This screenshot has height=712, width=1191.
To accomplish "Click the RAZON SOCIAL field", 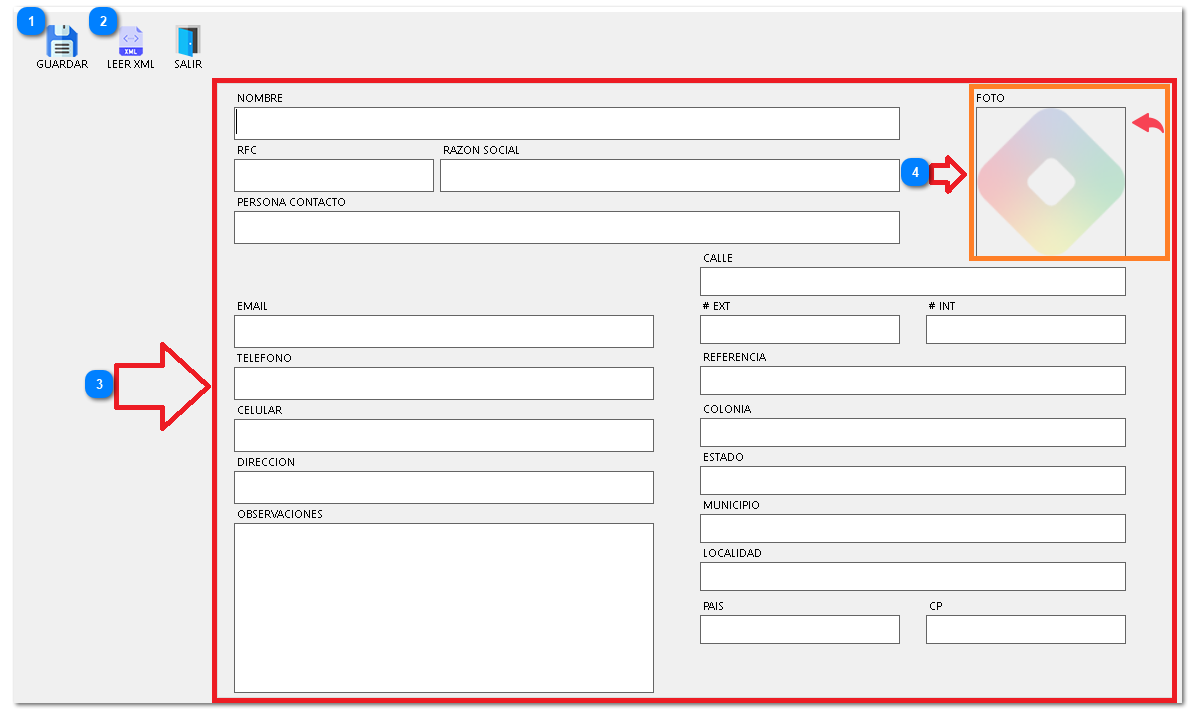I will pyautogui.click(x=669, y=175).
